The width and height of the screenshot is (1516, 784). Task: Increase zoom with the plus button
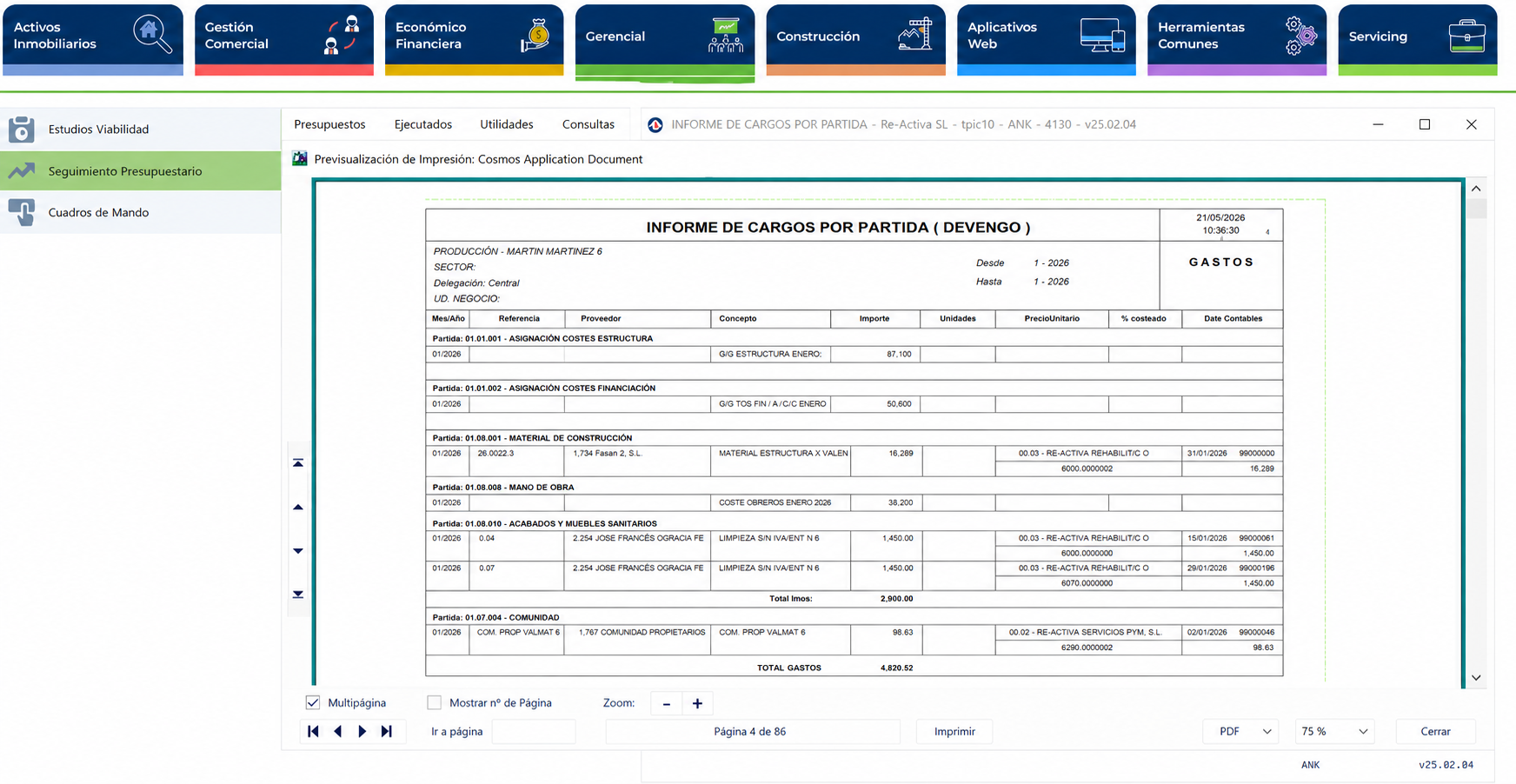pyautogui.click(x=697, y=703)
